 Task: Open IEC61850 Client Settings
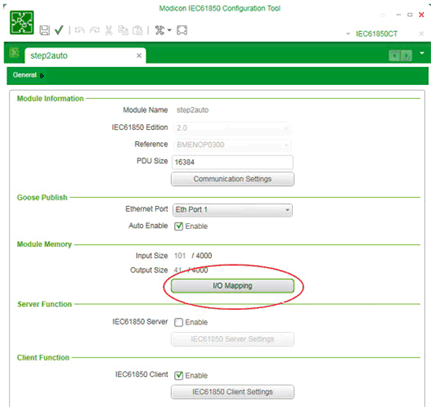[x=233, y=392]
